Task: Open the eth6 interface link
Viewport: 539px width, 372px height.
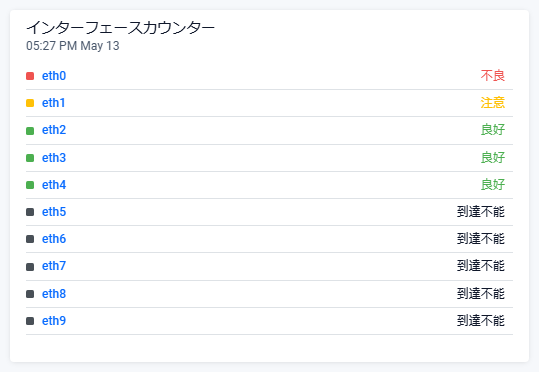Action: click(54, 239)
